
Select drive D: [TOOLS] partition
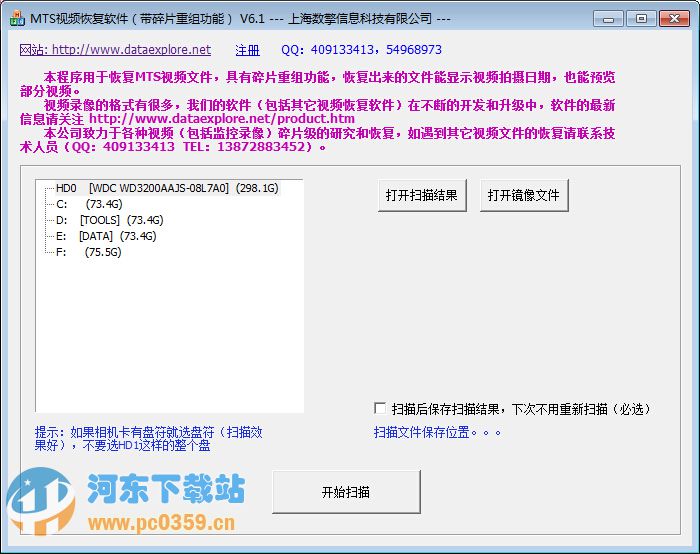[x=110, y=220]
